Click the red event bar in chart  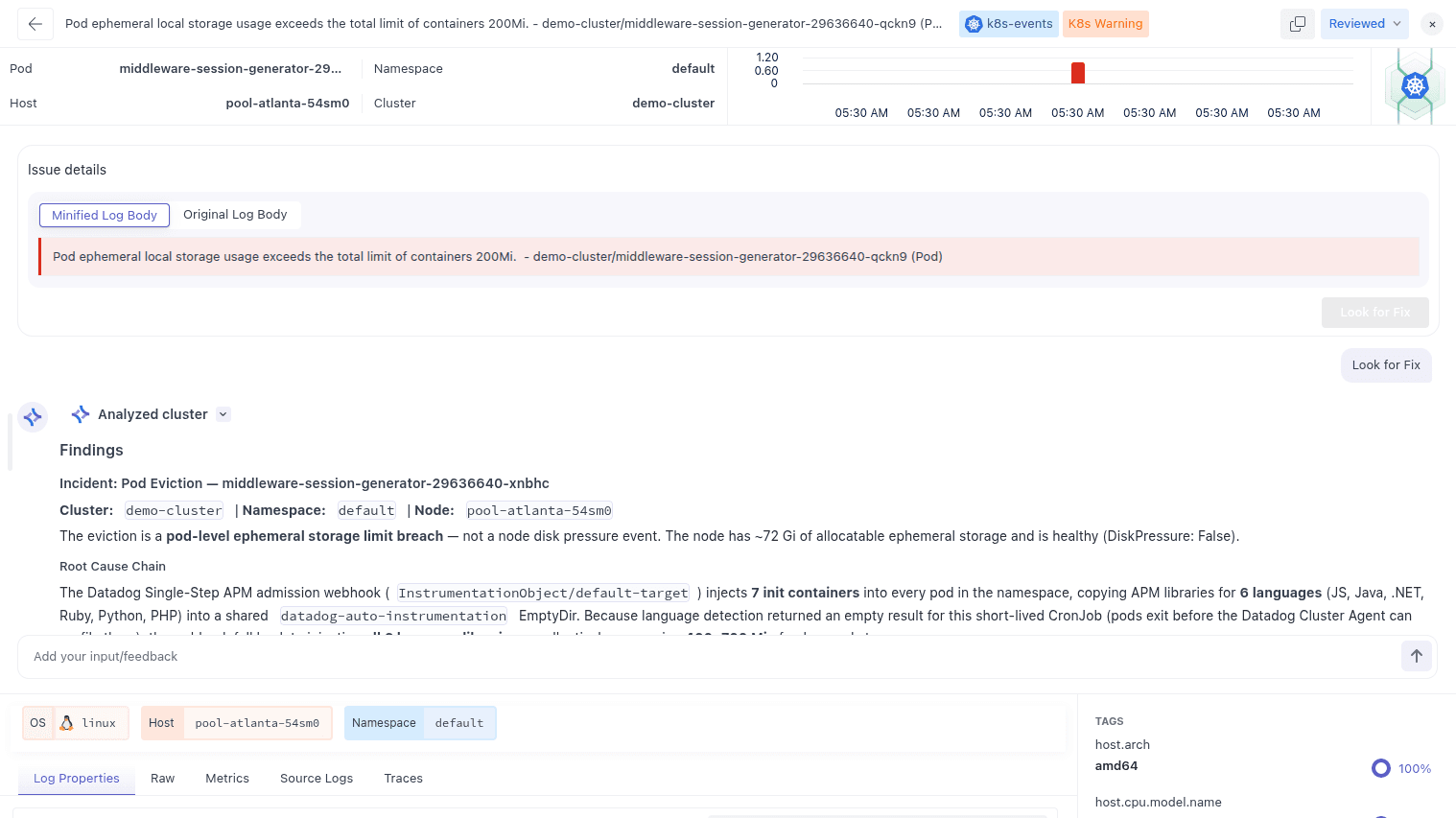(x=1078, y=73)
